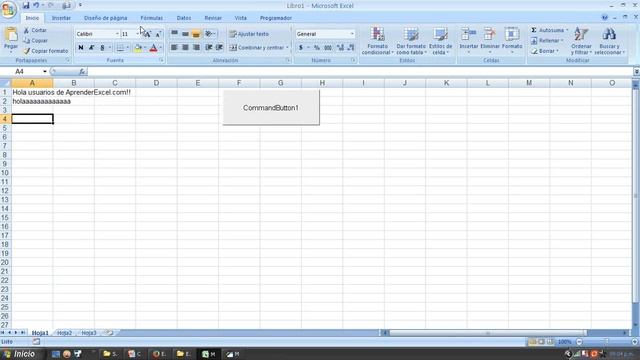Open Diseño de página tab
Image resolution: width=640 pixels, height=360 pixels.
pos(105,18)
